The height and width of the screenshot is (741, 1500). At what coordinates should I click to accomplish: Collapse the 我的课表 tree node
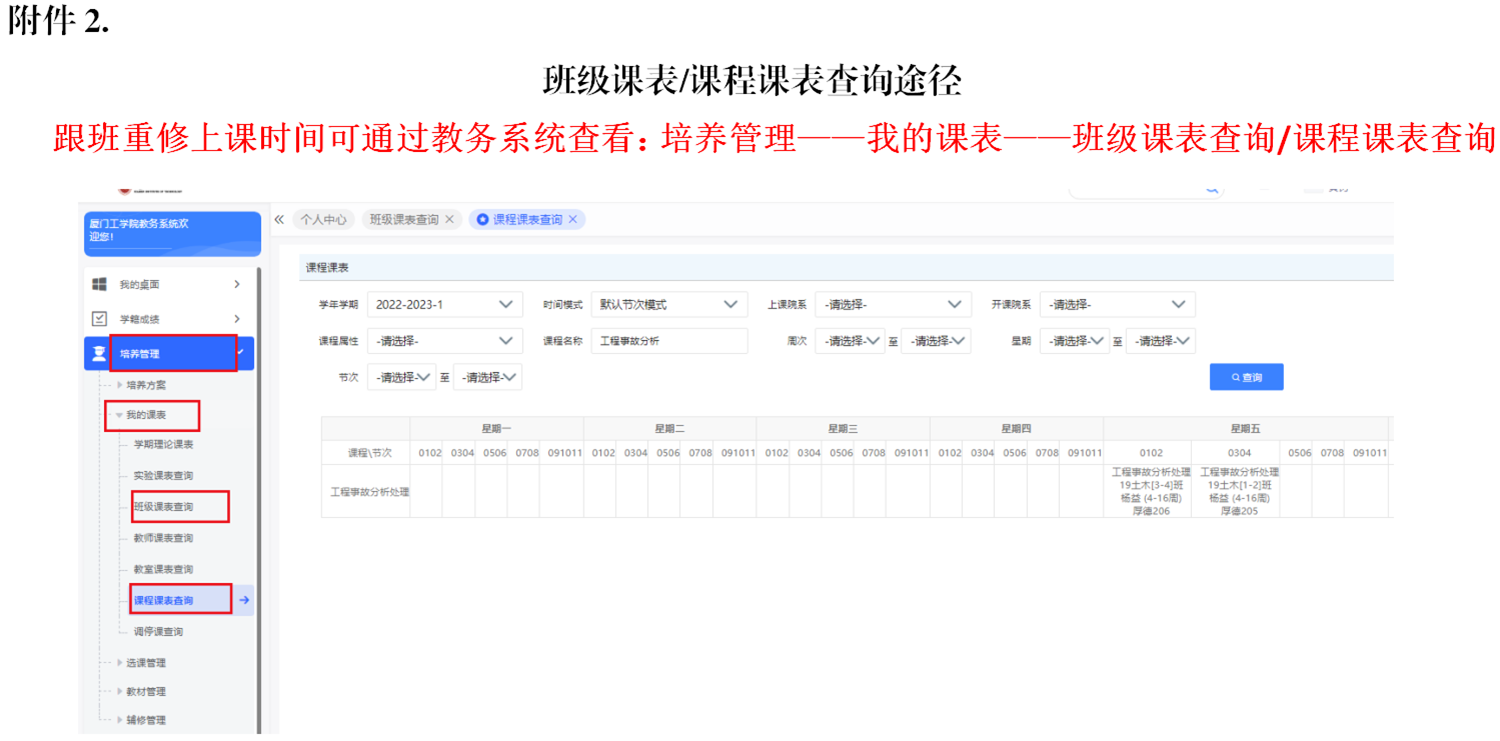[x=119, y=415]
